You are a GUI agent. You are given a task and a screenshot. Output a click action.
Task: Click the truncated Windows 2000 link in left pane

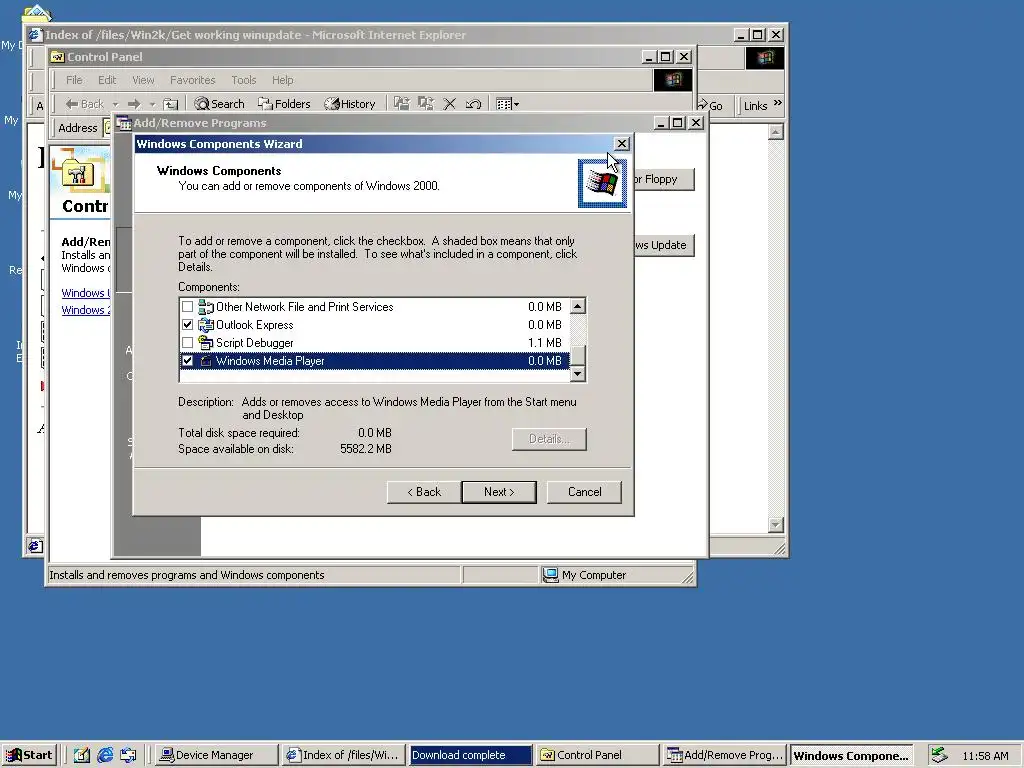point(86,310)
